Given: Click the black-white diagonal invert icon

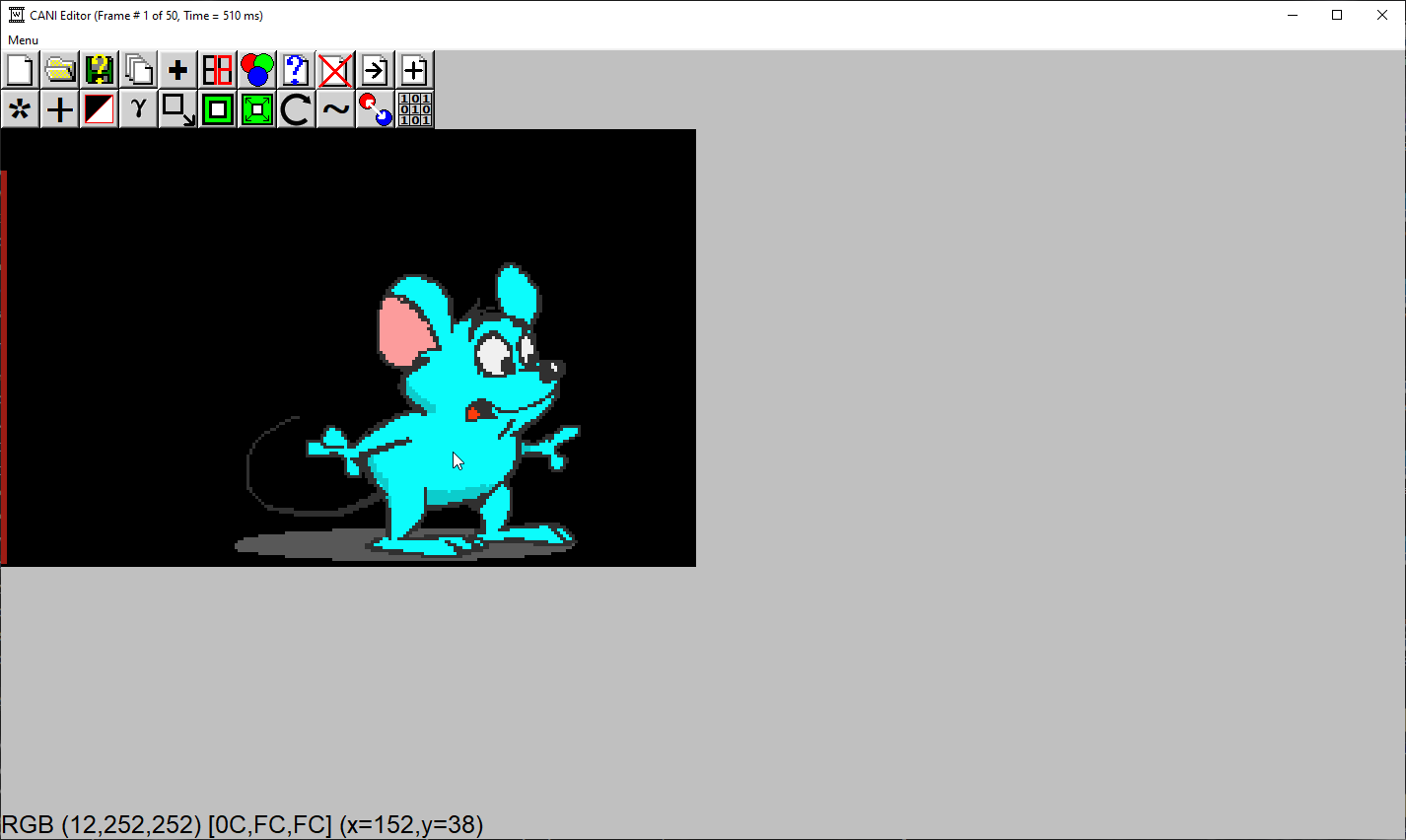Looking at the screenshot, I should tap(99, 109).
